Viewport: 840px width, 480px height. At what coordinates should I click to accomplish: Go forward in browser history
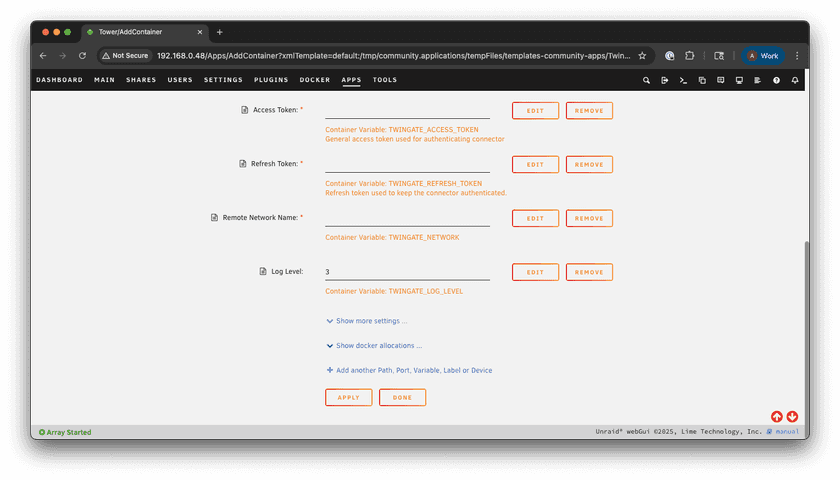pos(62,56)
